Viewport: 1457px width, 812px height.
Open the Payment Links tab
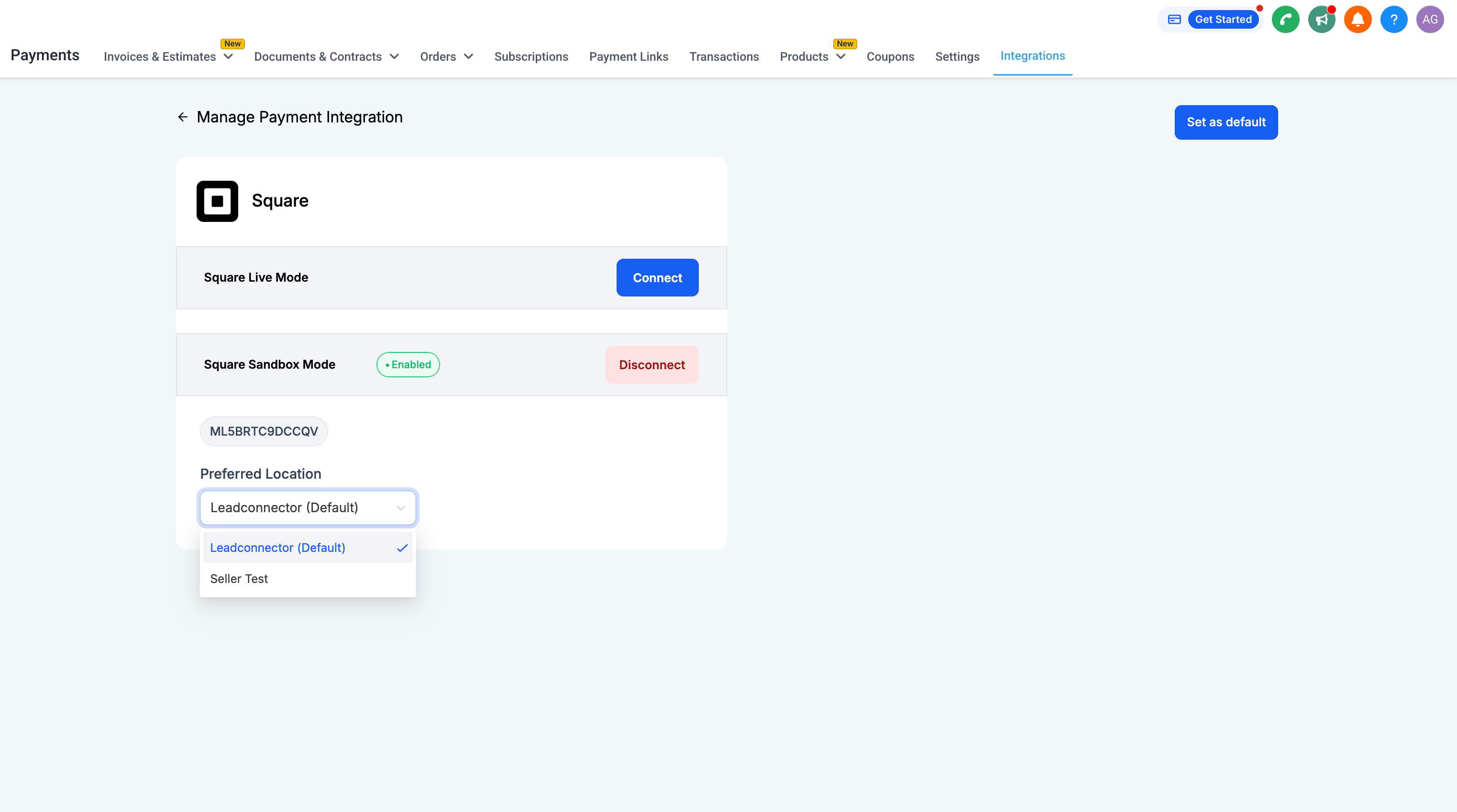(629, 56)
